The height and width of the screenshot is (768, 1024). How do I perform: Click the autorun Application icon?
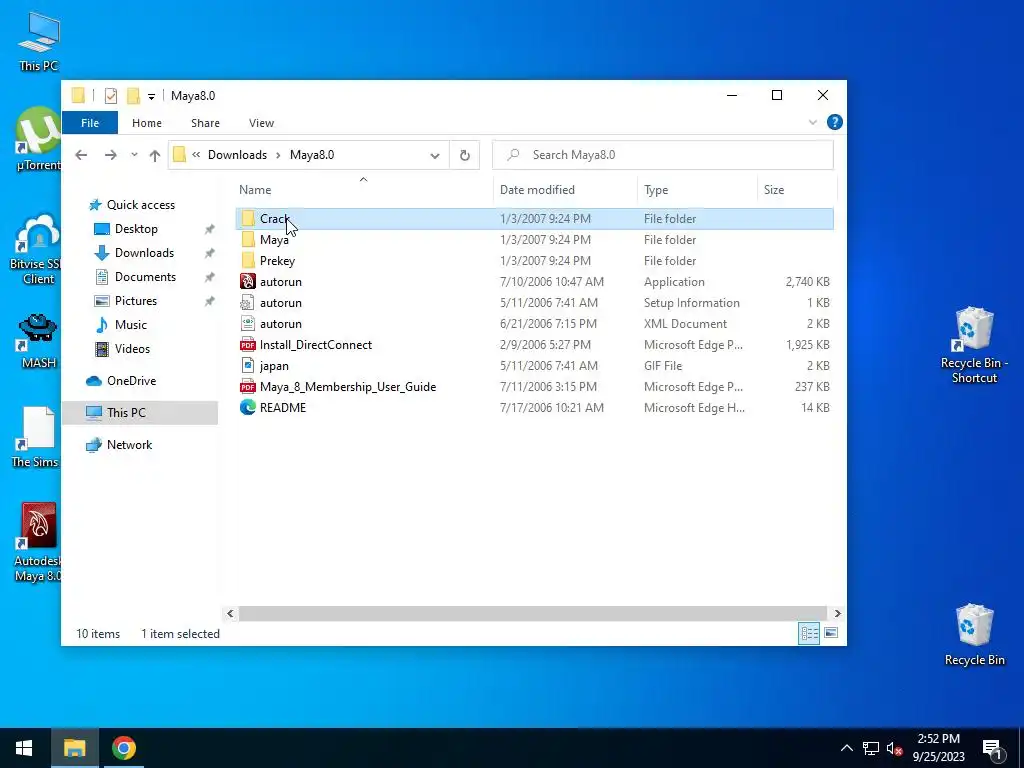[x=248, y=281]
